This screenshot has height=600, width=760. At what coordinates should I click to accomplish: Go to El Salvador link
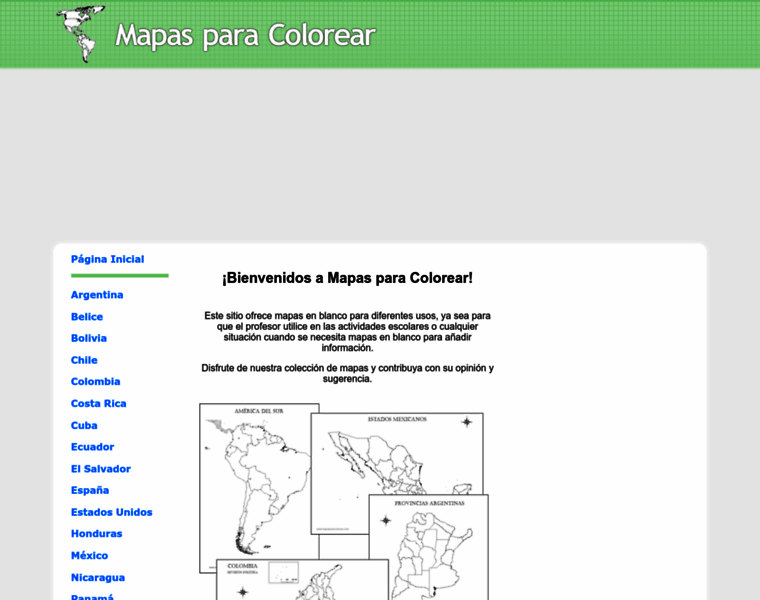101,469
